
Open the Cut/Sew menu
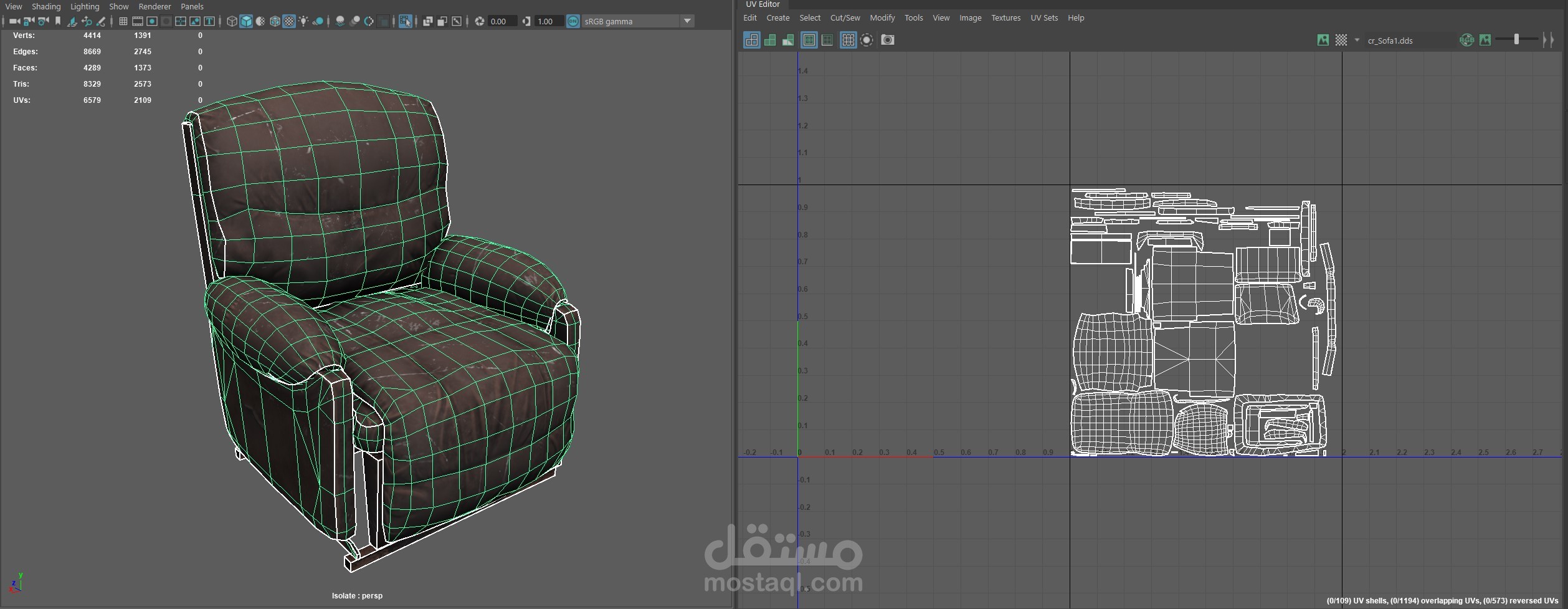point(844,18)
